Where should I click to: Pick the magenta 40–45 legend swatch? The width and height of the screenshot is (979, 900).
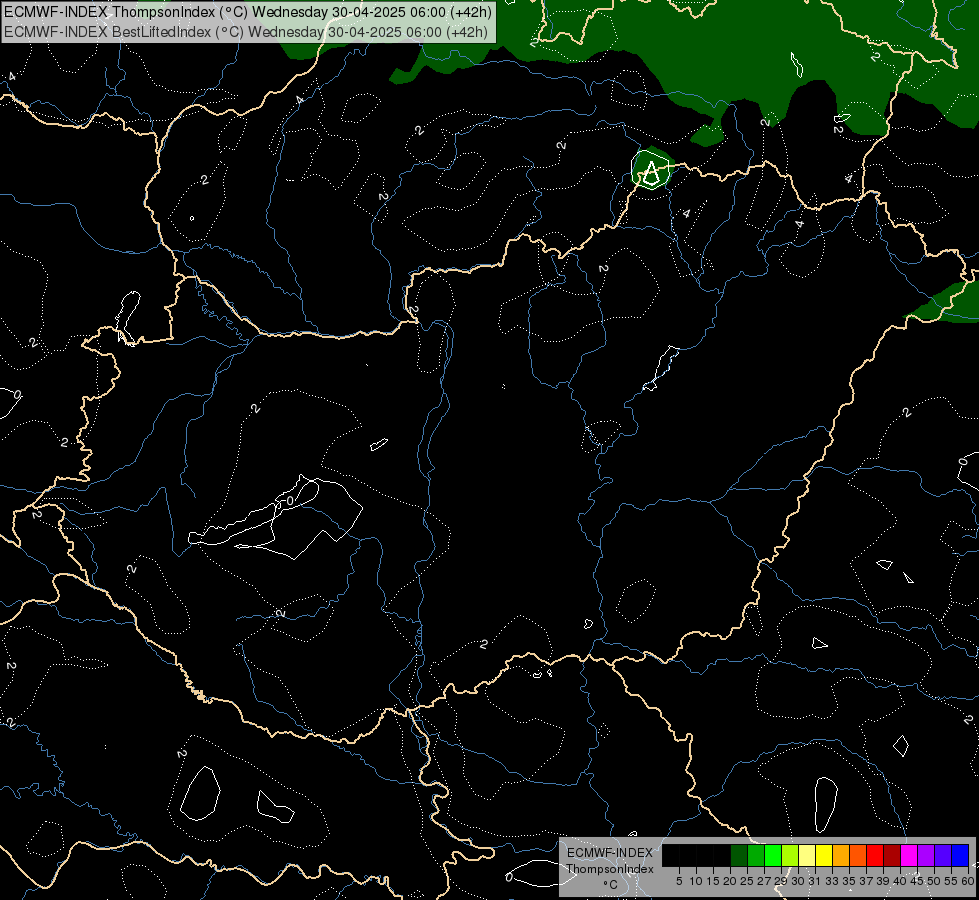[x=909, y=856]
